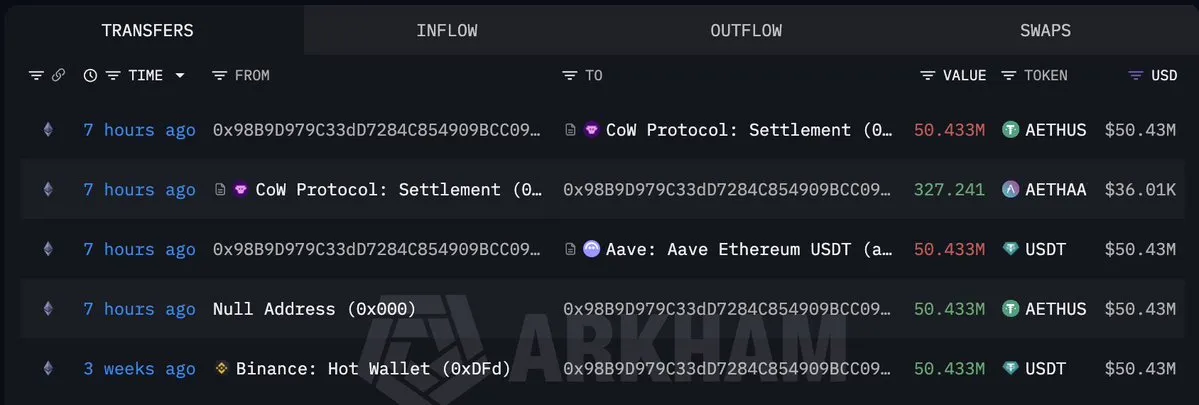Click the Binance logo icon
Image resolution: width=1199 pixels, height=405 pixels.
point(222,369)
